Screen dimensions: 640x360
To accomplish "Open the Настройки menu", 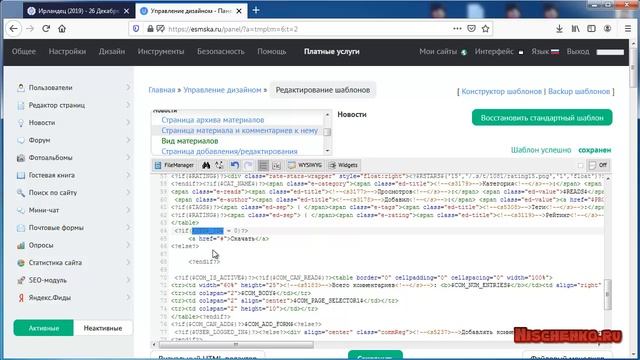I will (67, 51).
